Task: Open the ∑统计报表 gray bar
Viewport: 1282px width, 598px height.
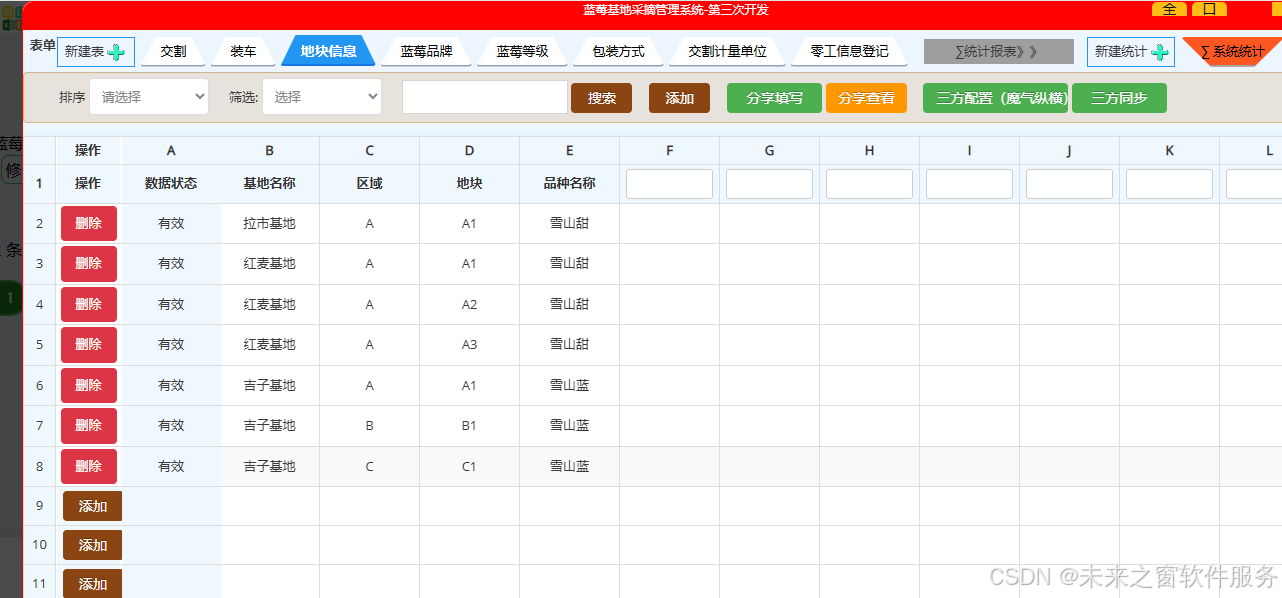Action: click(998, 52)
